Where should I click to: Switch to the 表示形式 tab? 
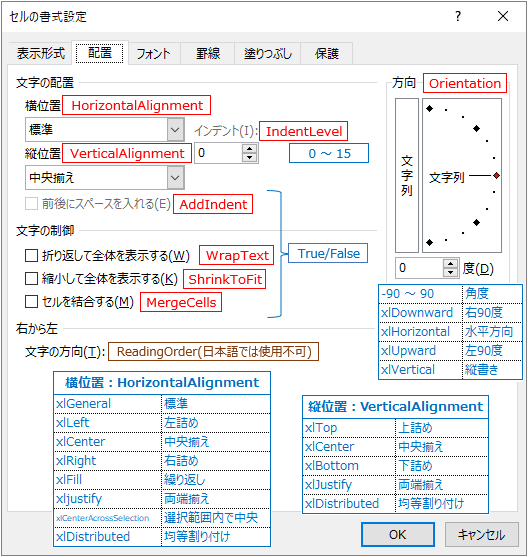pos(41,54)
